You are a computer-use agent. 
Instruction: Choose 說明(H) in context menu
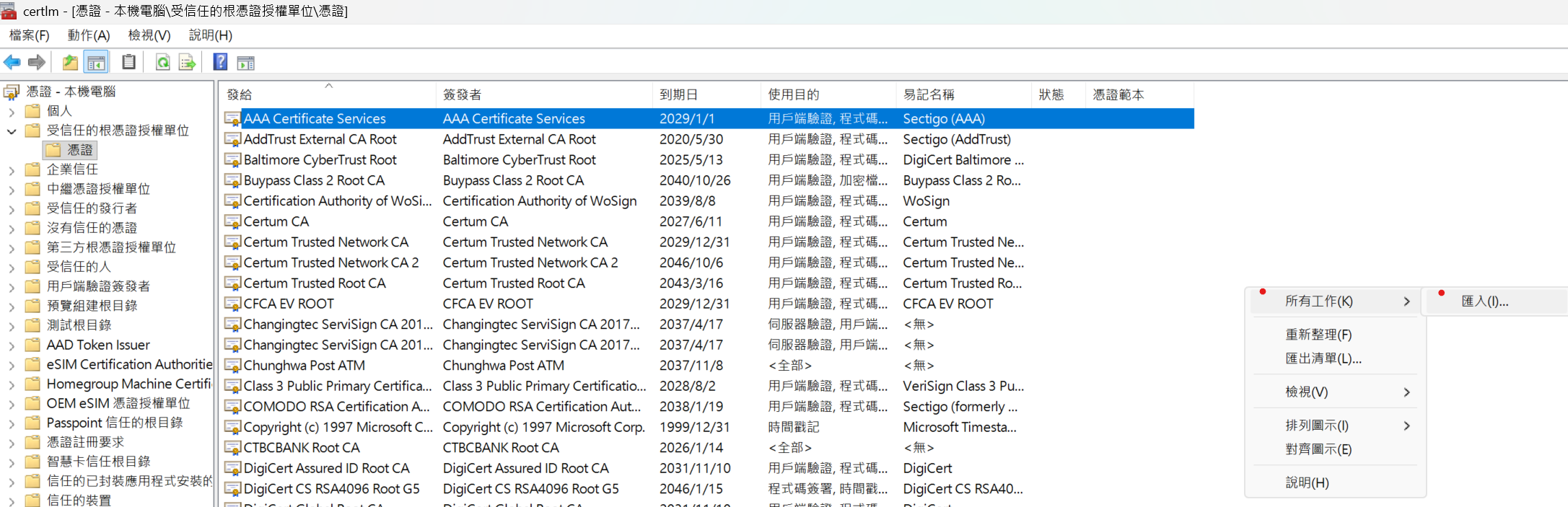[1336, 482]
